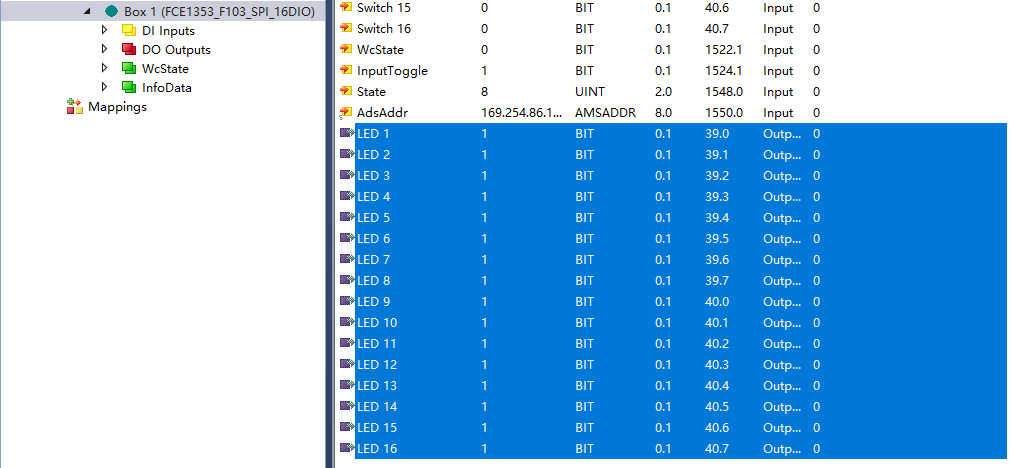Click address 39.7 in the LED 8 row
Viewport: 1012px width, 468px height.
717,281
